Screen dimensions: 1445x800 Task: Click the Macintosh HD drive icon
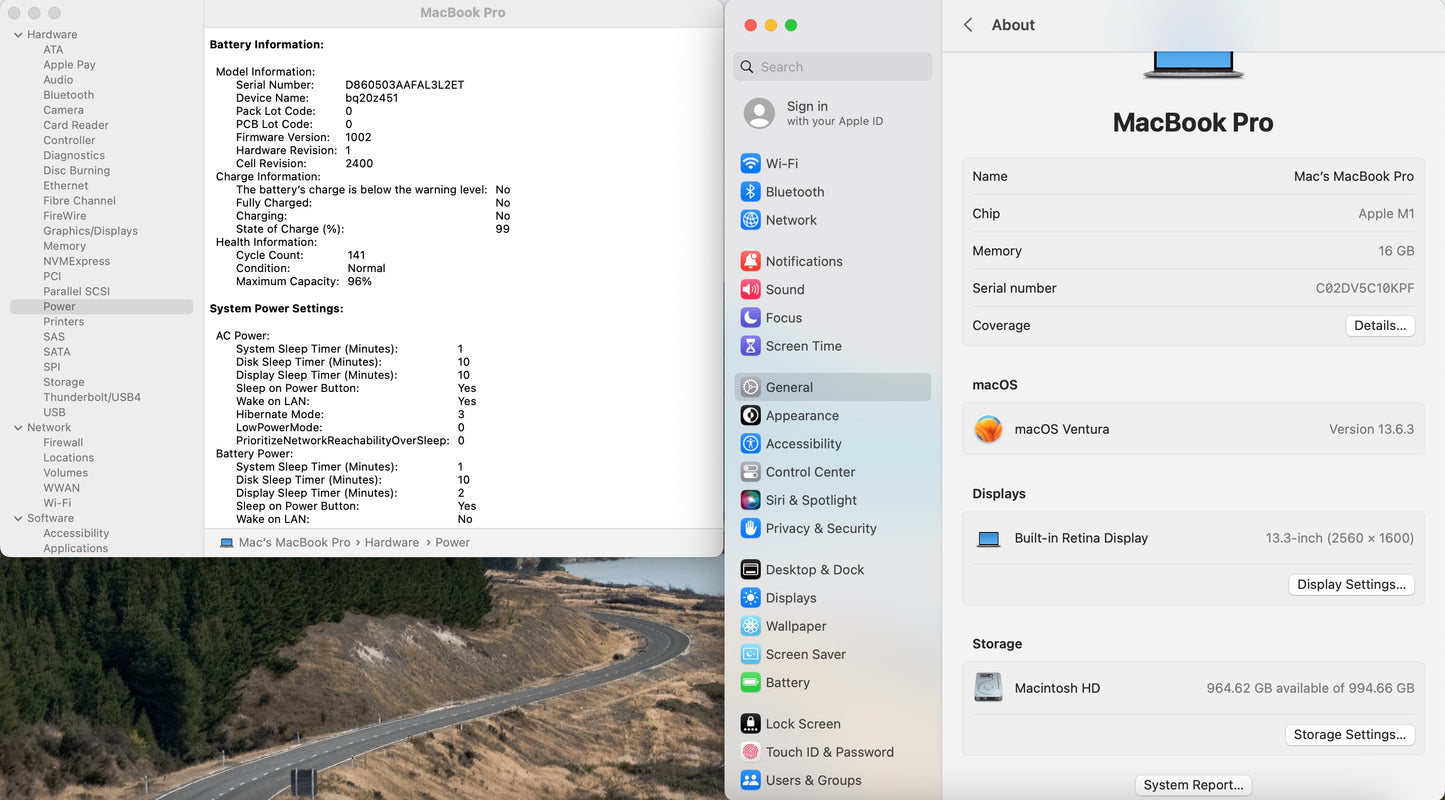(988, 688)
